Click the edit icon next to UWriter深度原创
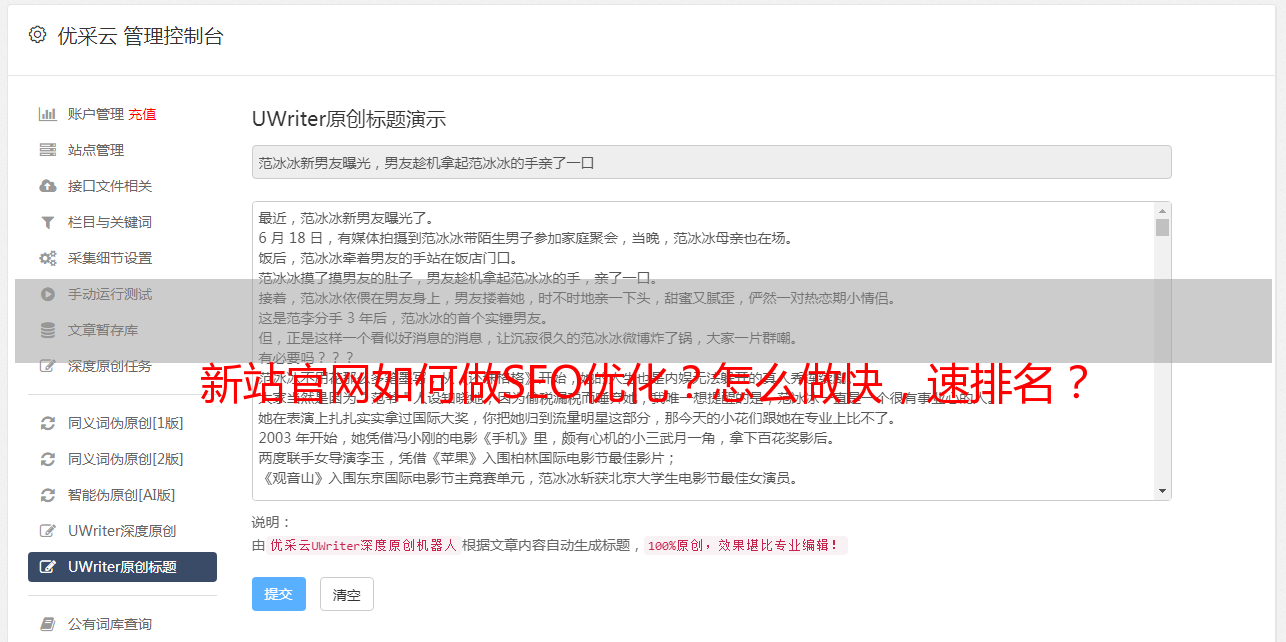This screenshot has width=1286, height=642. [x=47, y=531]
